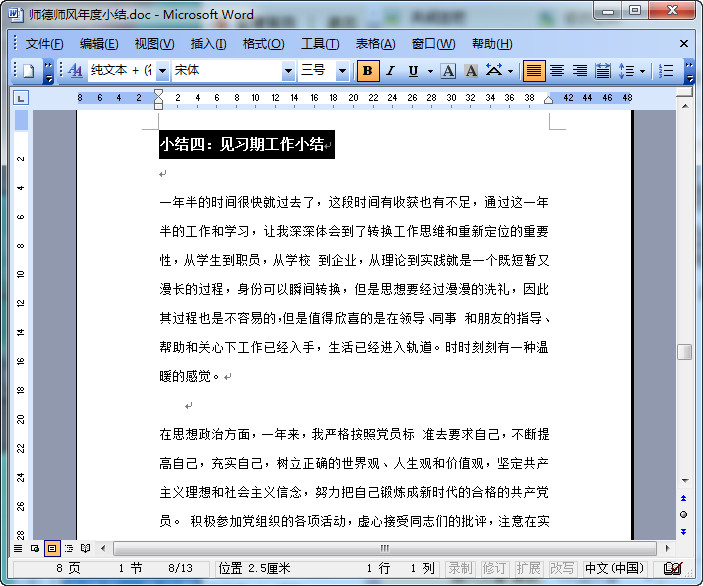Click the horizontal scrollbar thumb

point(385,548)
